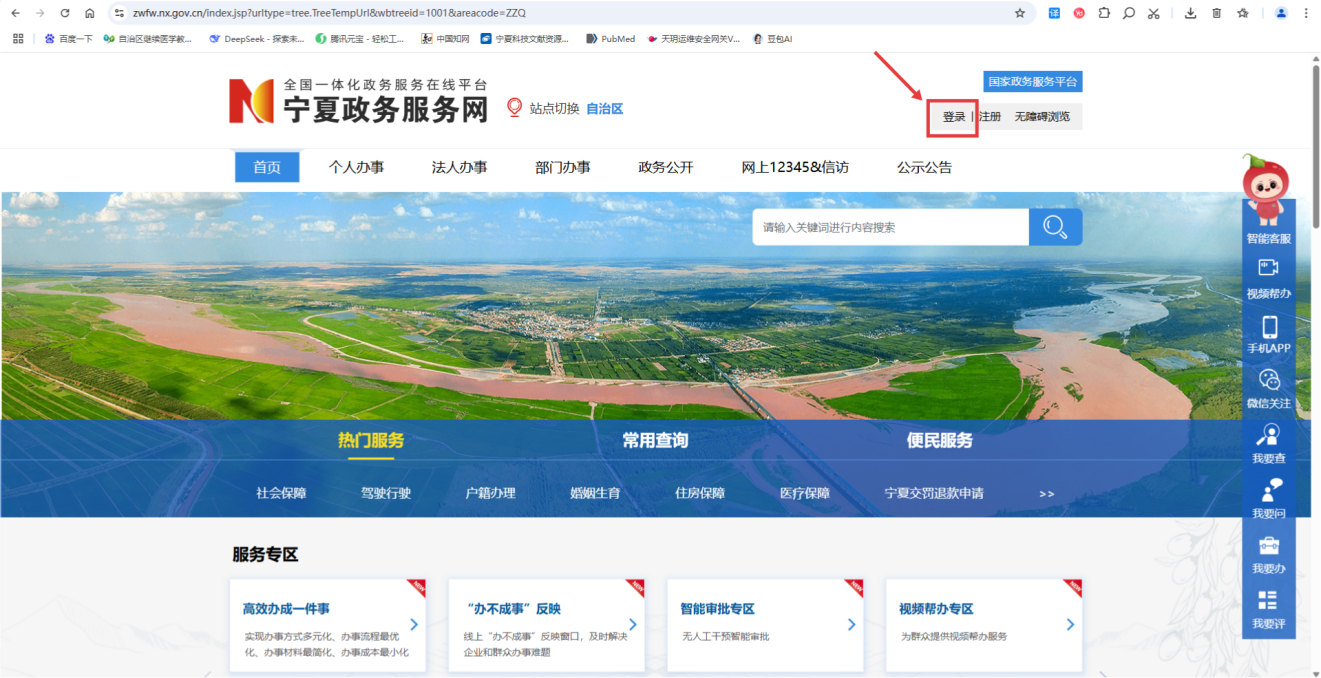Click the 登录 login link
1321x678 pixels.
pos(953,117)
